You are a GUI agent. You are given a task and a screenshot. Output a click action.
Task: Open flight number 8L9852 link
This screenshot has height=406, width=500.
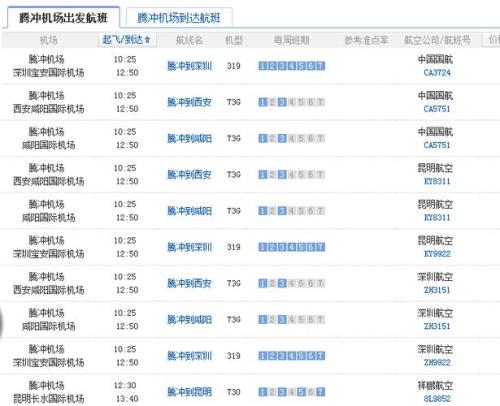pyautogui.click(x=437, y=399)
